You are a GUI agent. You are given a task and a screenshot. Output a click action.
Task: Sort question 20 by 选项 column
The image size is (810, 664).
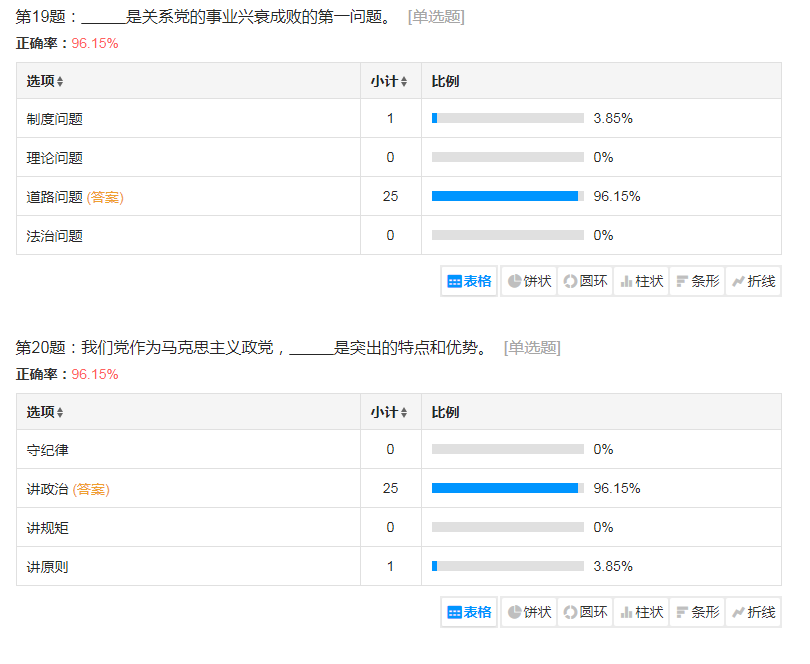coord(45,412)
